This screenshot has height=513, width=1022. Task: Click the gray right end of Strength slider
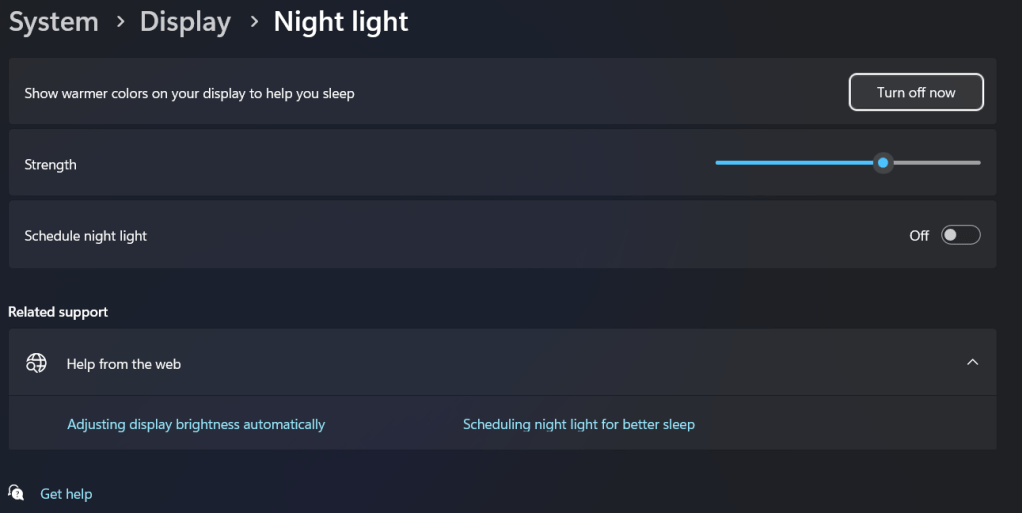click(950, 162)
